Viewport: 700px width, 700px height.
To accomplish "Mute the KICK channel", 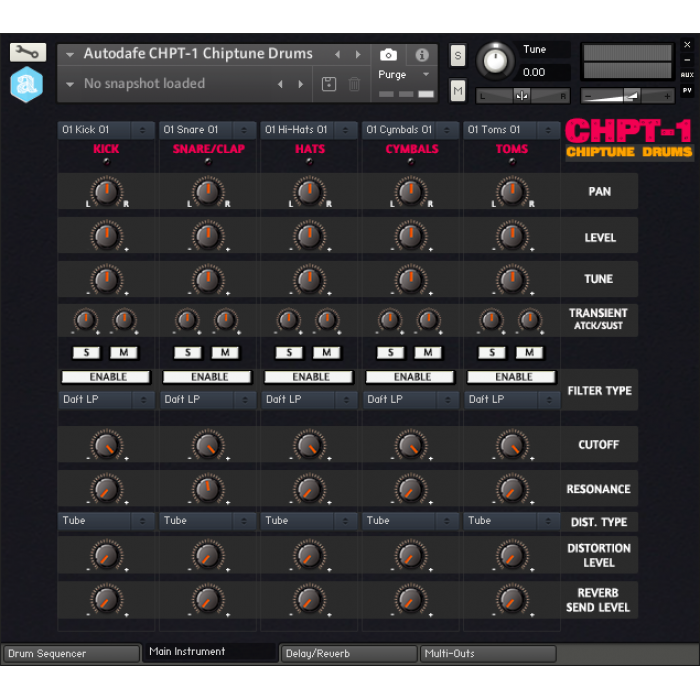I will 124,353.
